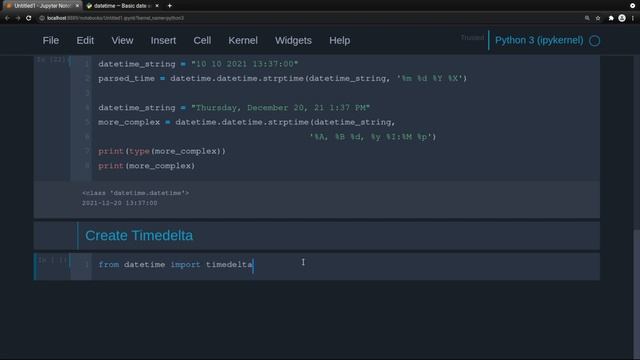Open the File menu
The image size is (640, 360).
point(51,40)
